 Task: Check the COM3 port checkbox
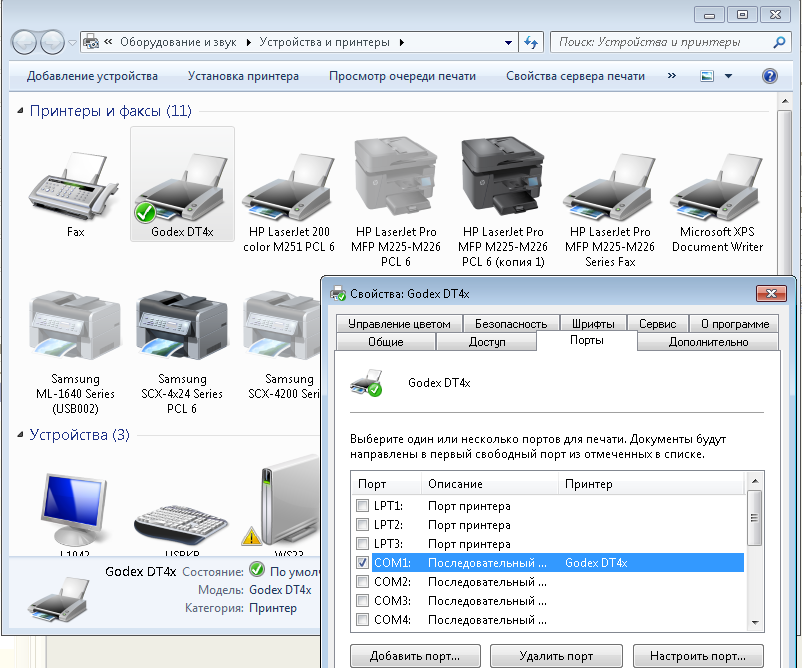point(362,600)
